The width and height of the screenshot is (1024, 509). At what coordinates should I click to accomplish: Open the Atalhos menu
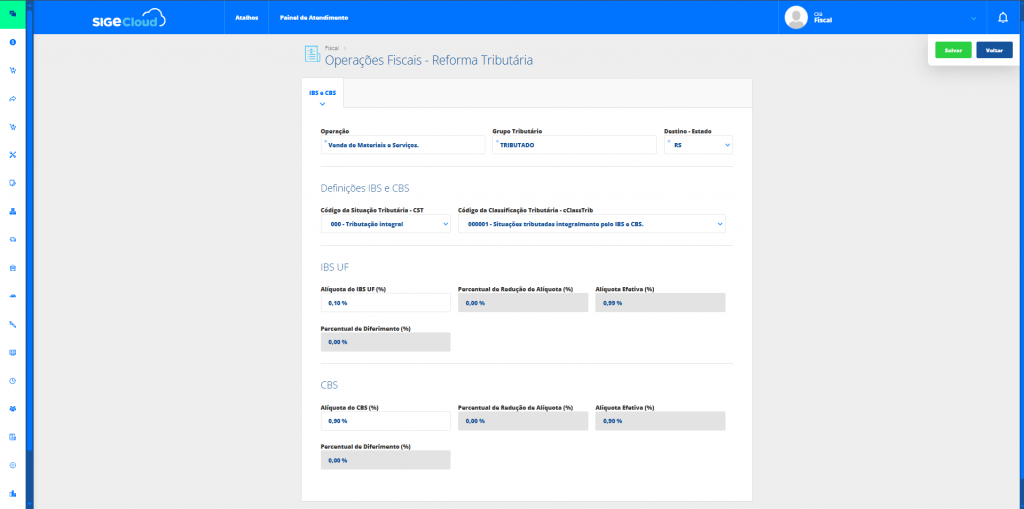pos(245,18)
